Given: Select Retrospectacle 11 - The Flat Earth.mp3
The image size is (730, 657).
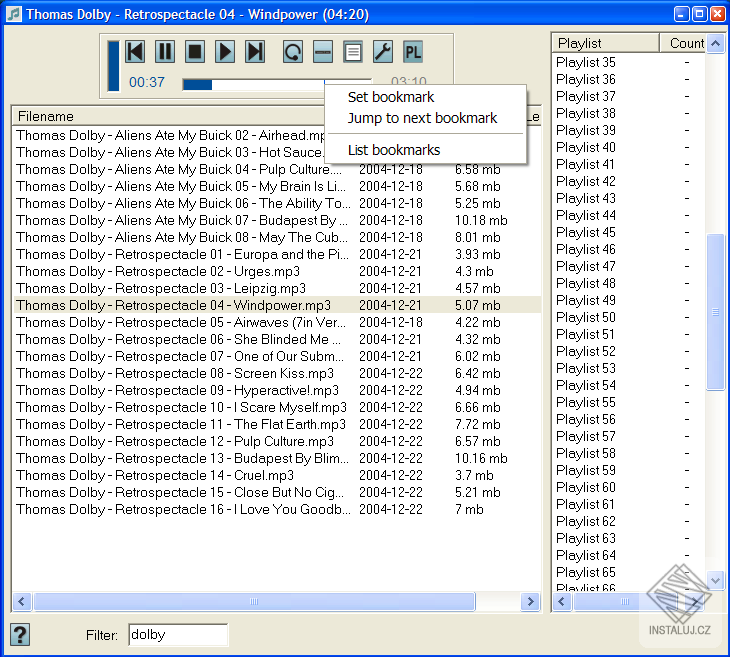Looking at the screenshot, I should tap(277, 424).
